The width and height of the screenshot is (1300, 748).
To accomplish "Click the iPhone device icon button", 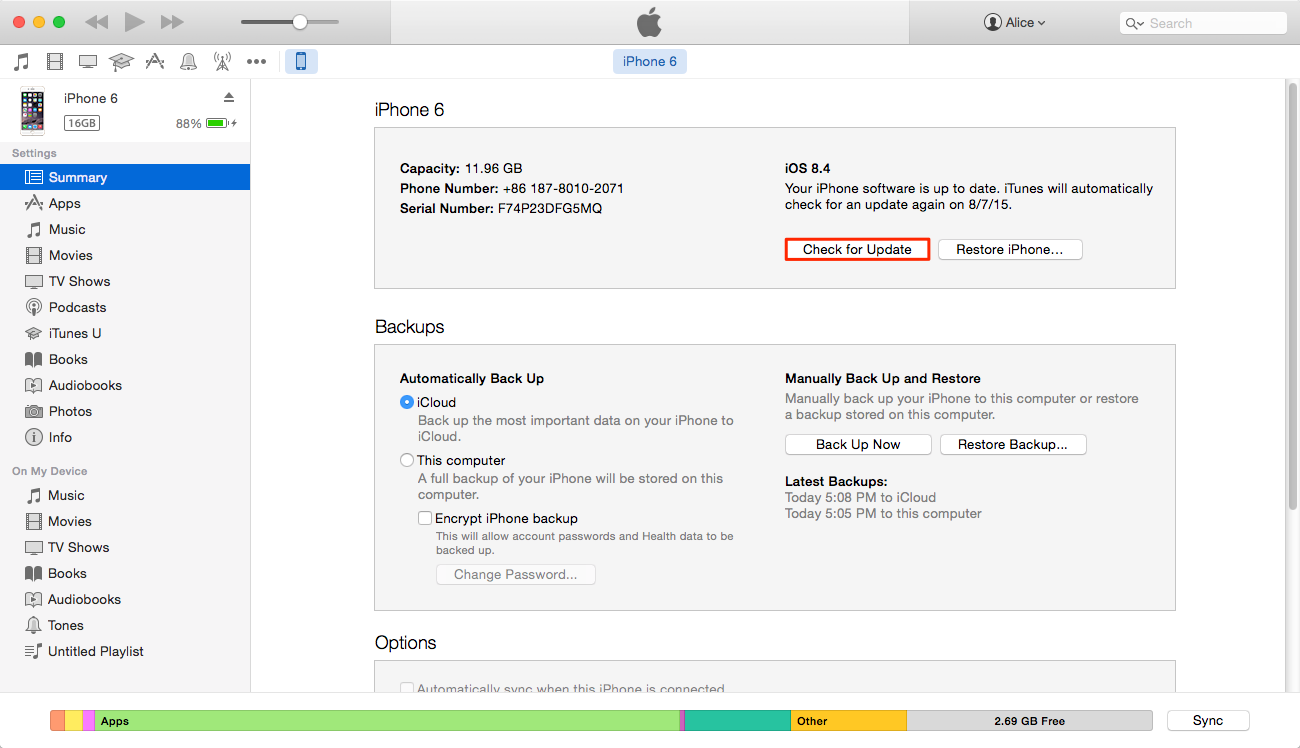I will [301, 62].
